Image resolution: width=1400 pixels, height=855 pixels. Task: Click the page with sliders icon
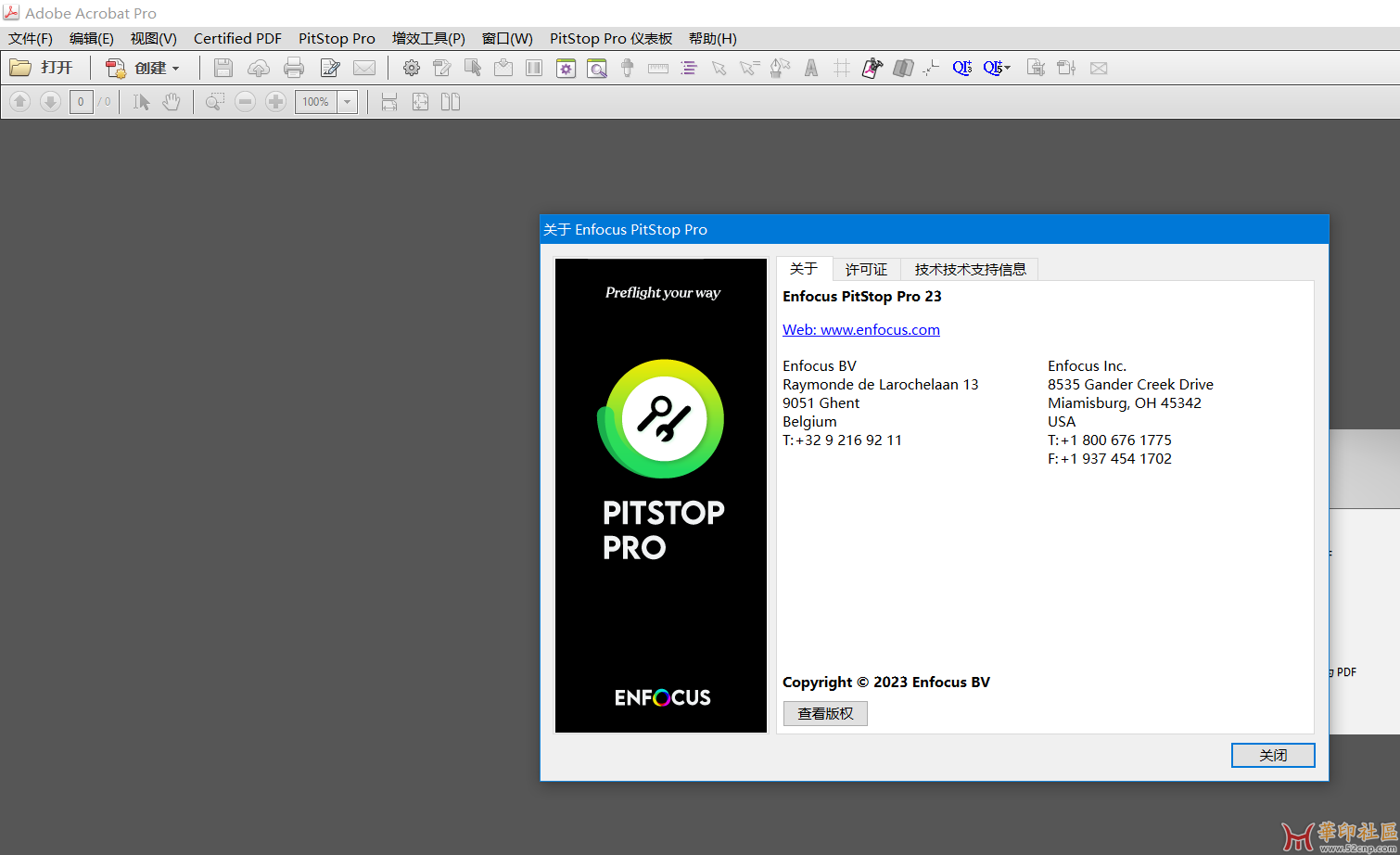[x=1067, y=68]
